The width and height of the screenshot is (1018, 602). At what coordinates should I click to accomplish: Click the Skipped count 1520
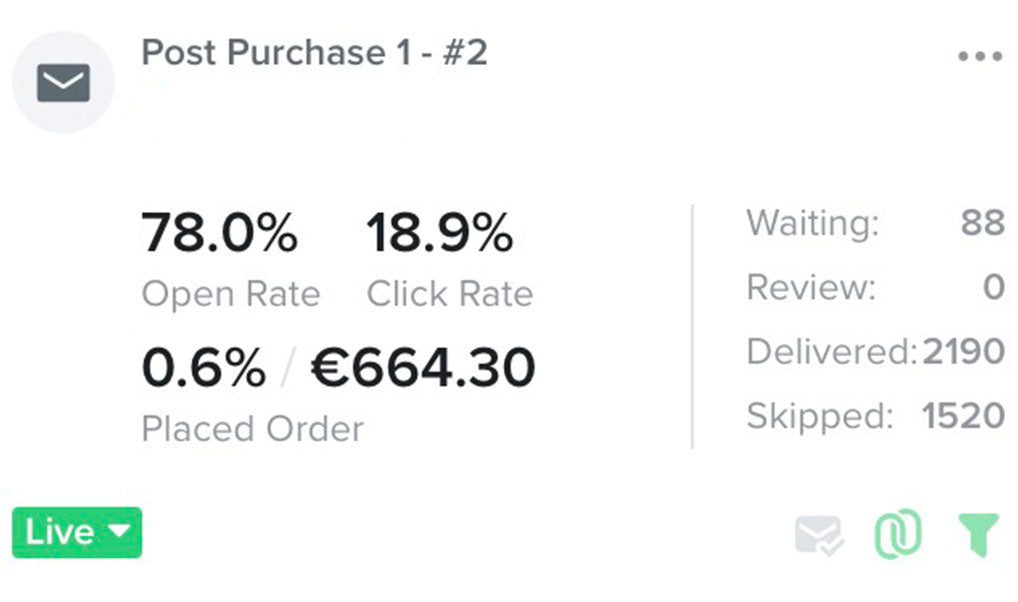pyautogui.click(x=962, y=416)
